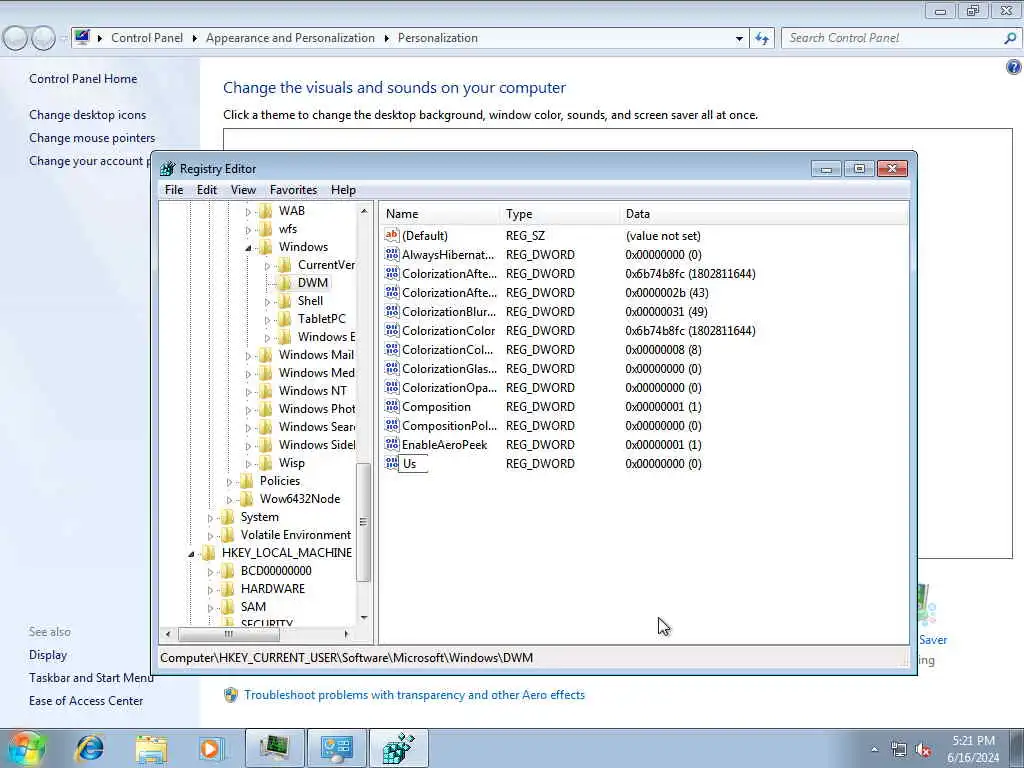Image resolution: width=1024 pixels, height=768 pixels.
Task: Open Internet Explorer from the taskbar
Action: tap(89, 748)
